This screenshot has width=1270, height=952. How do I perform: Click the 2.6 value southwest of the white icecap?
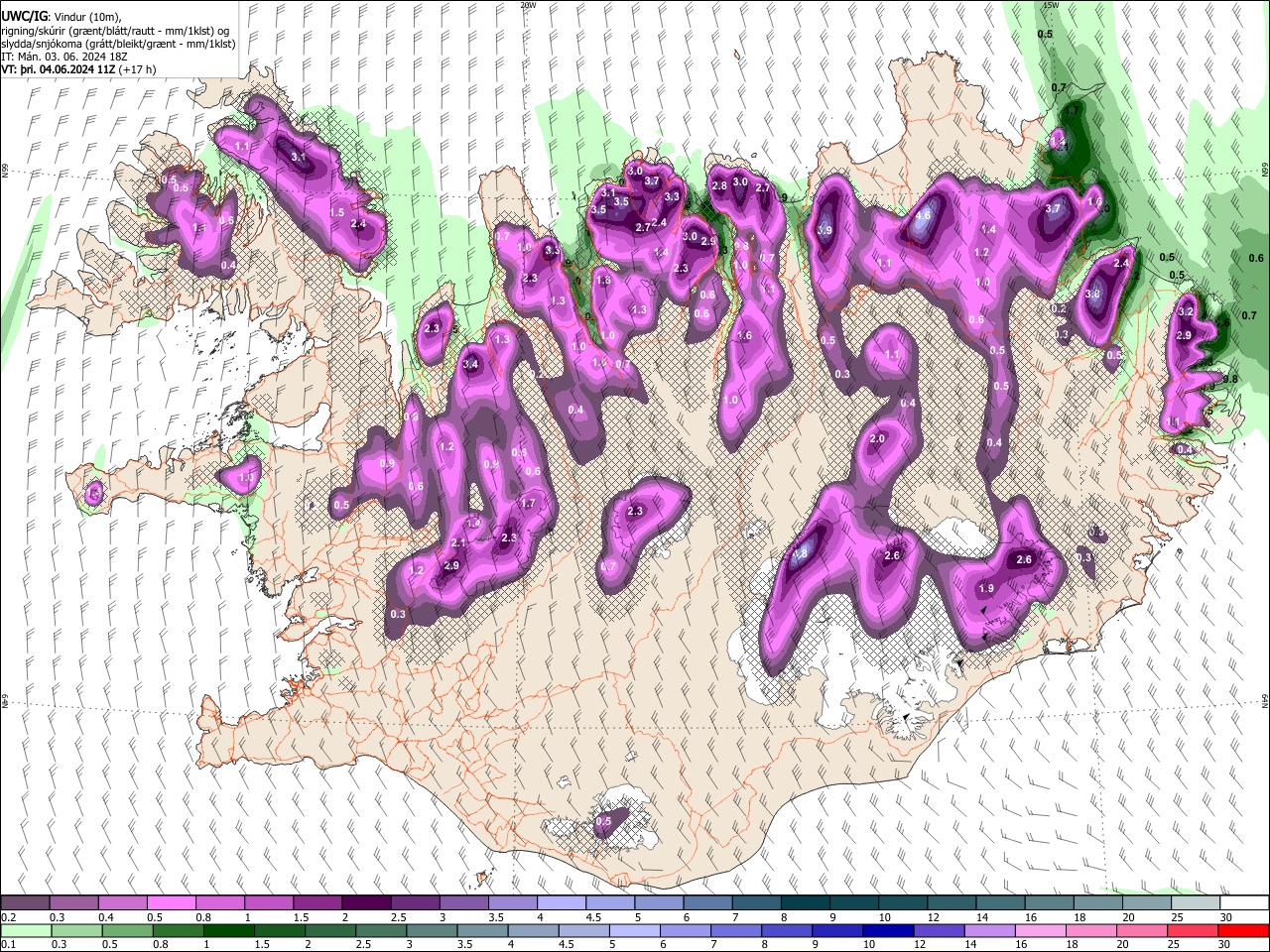click(892, 555)
